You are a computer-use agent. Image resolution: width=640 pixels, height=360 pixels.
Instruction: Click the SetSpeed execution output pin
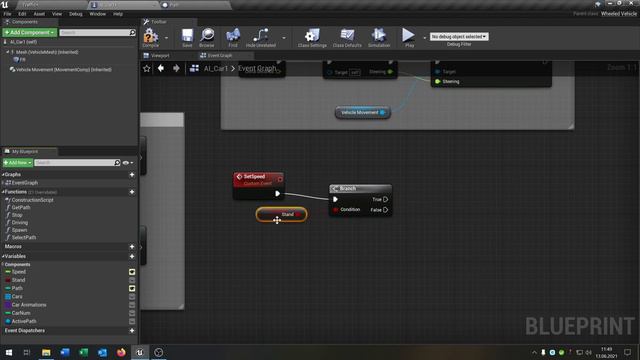pyautogui.click(x=277, y=193)
